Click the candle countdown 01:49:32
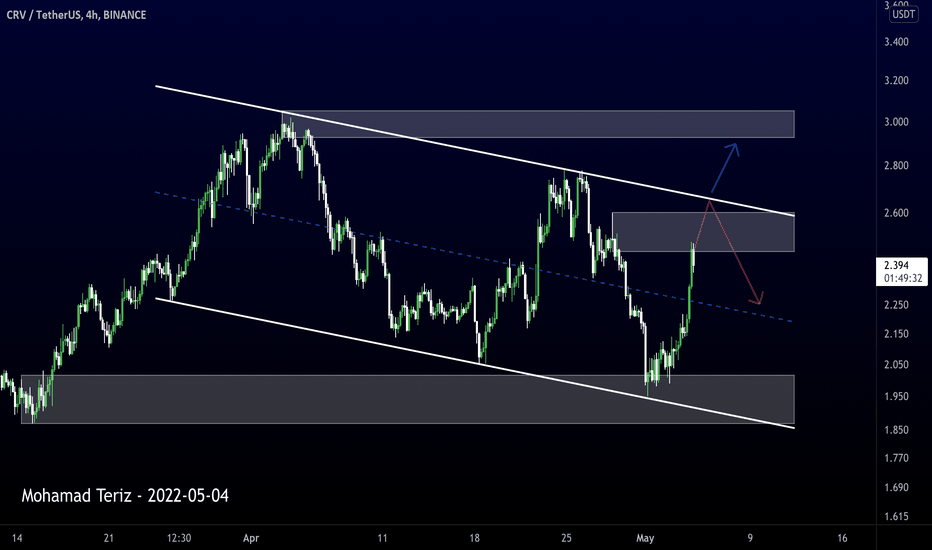 [903, 278]
